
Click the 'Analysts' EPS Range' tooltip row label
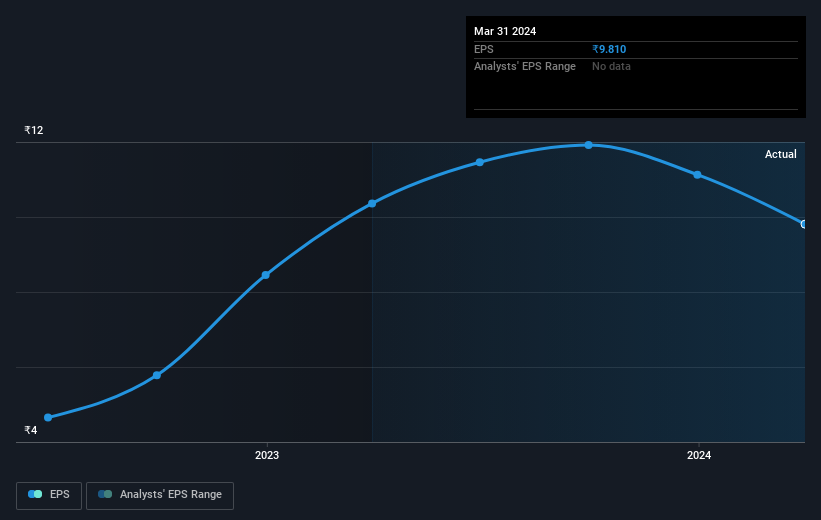(525, 67)
